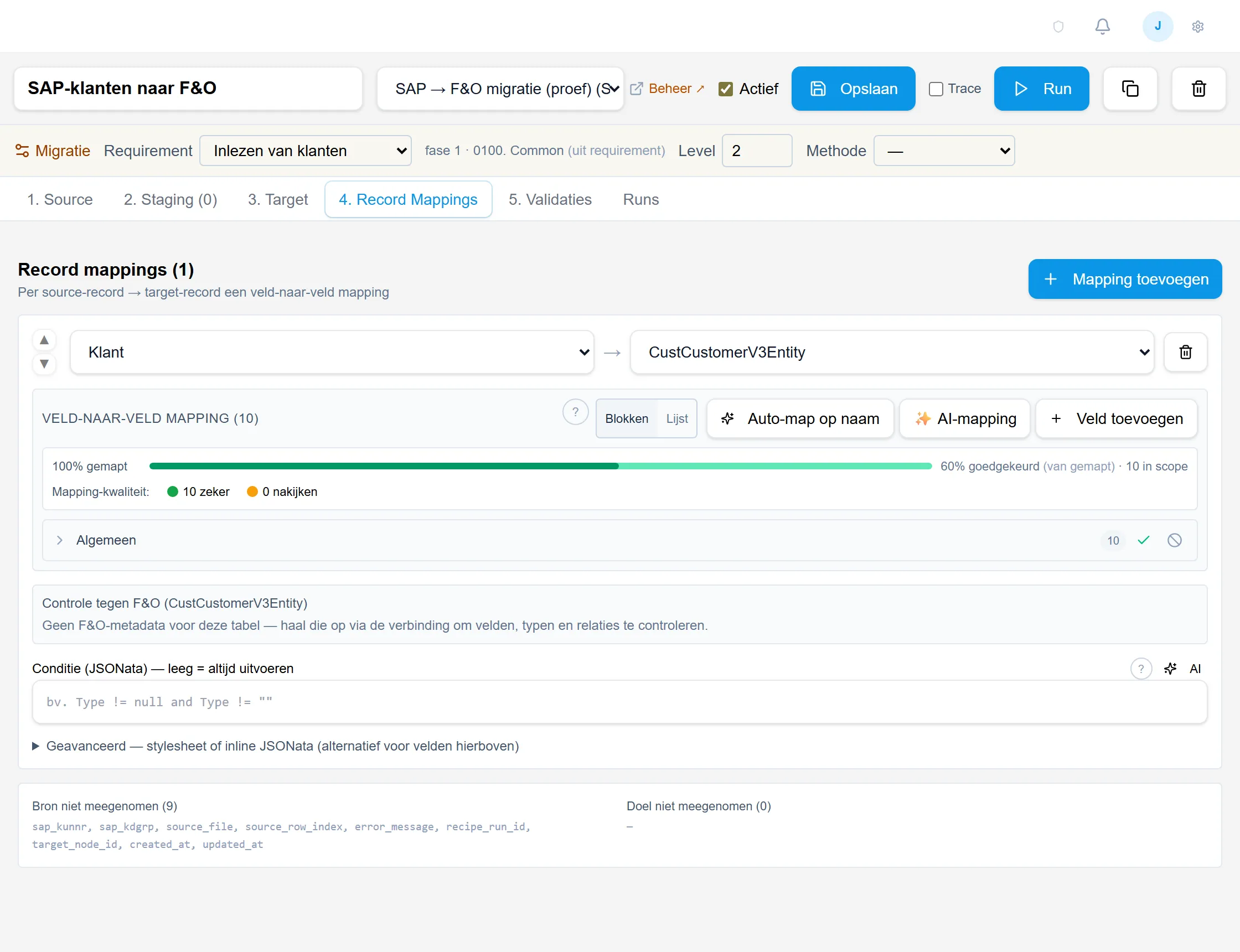The width and height of the screenshot is (1240, 952).
Task: Open the Methode dropdown
Action: [944, 151]
